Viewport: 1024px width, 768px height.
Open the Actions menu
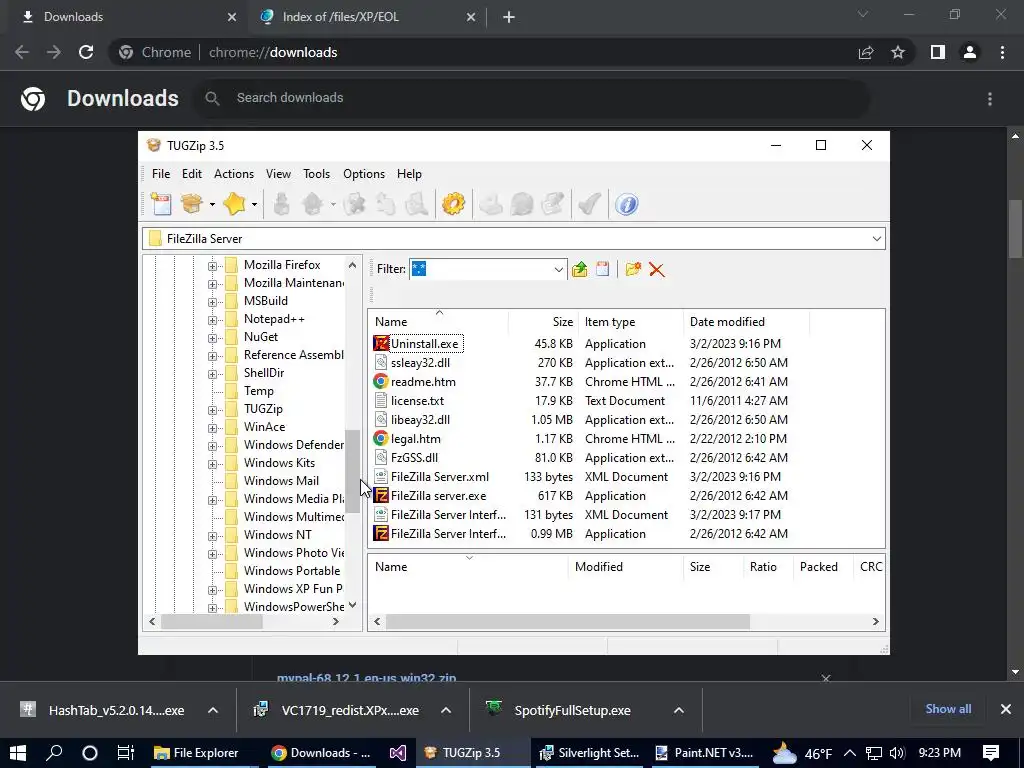234,174
